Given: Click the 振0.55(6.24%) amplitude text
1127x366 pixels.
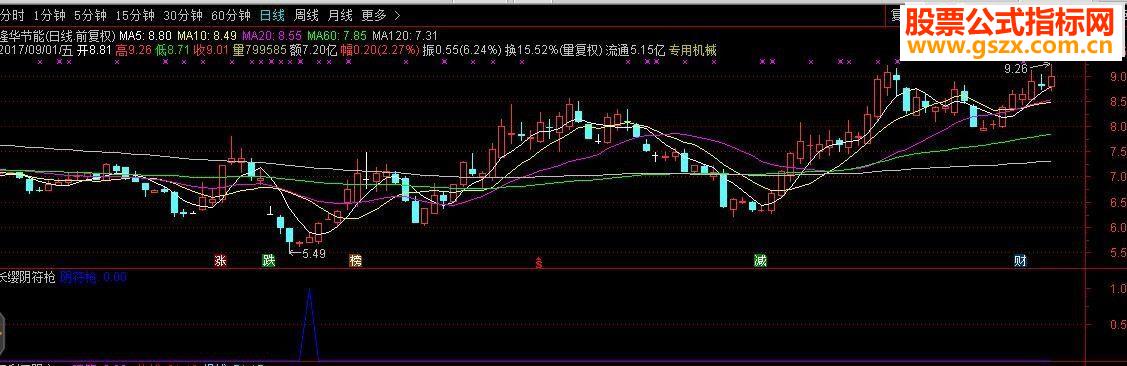Looking at the screenshot, I should pyautogui.click(x=462, y=50).
